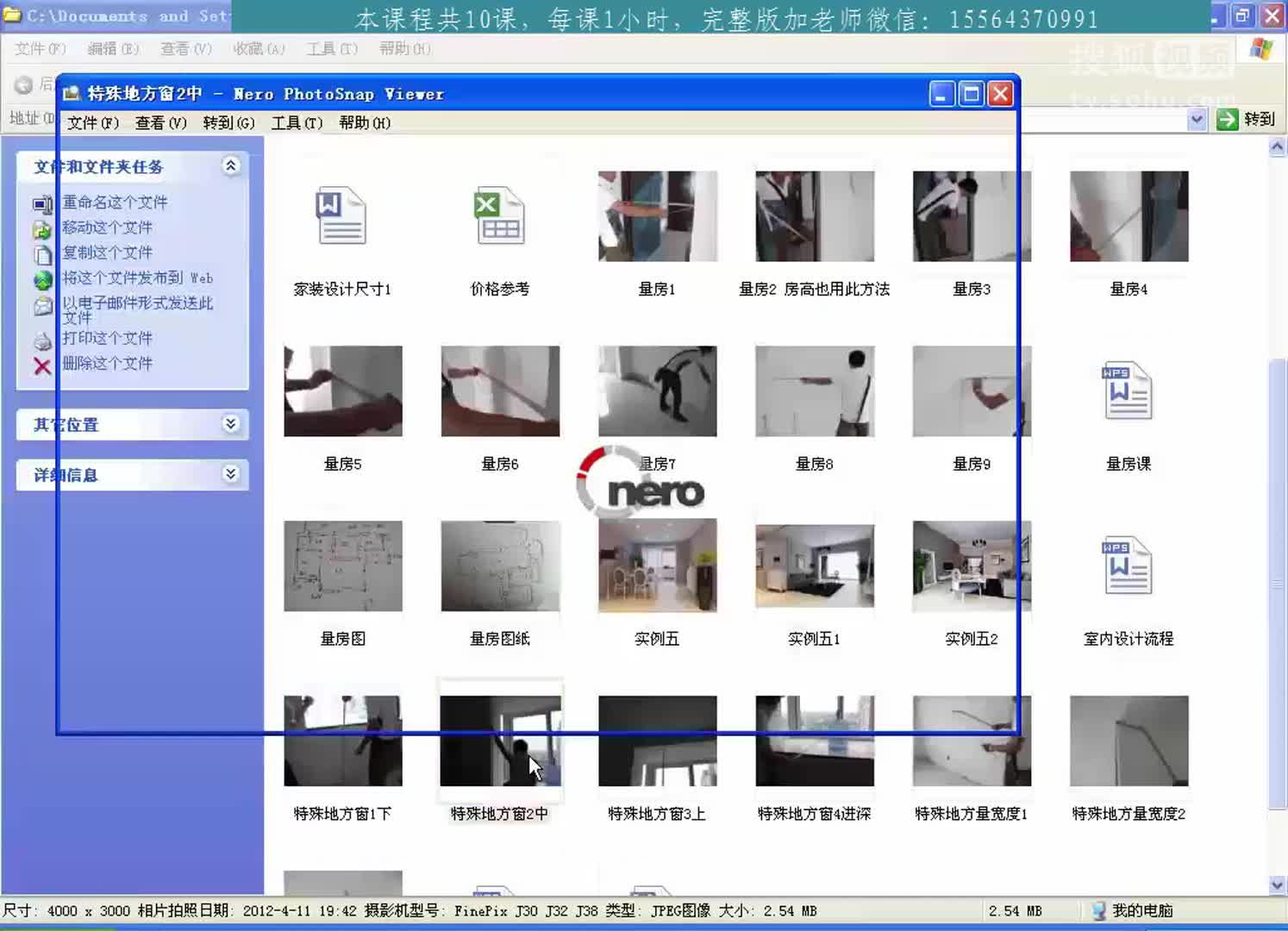This screenshot has width=1288, height=931.
Task: Click the Windows logo icon in the top-right corner
Action: click(1260, 48)
